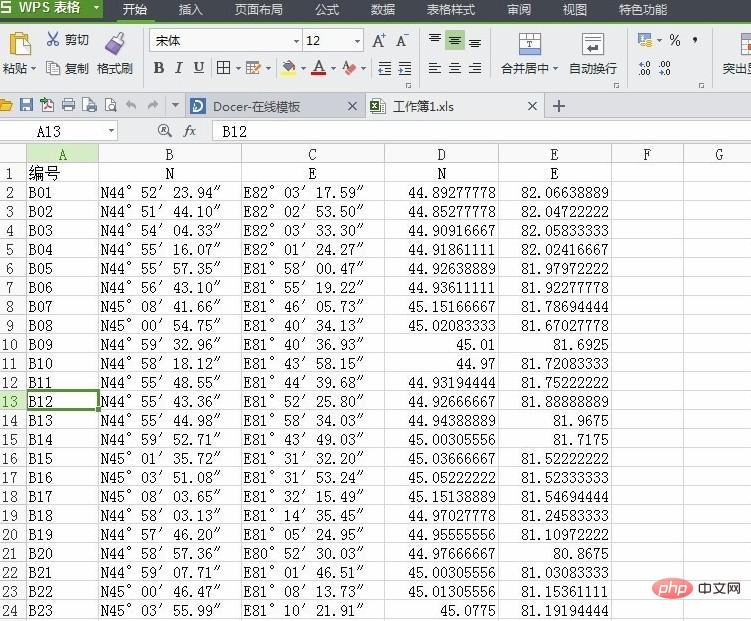Align text right
751x621 pixels.
pyautogui.click(x=475, y=68)
